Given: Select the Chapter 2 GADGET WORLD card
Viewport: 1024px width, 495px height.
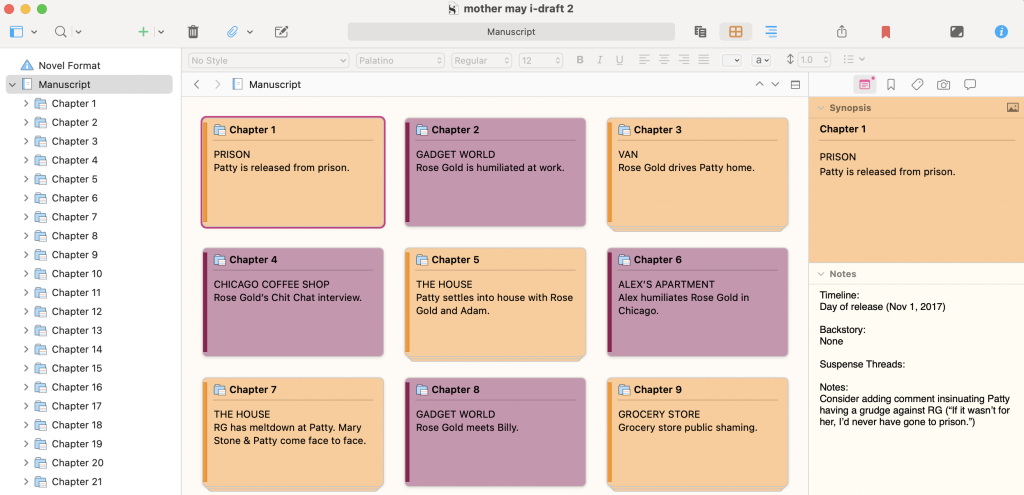Looking at the screenshot, I should 495,172.
